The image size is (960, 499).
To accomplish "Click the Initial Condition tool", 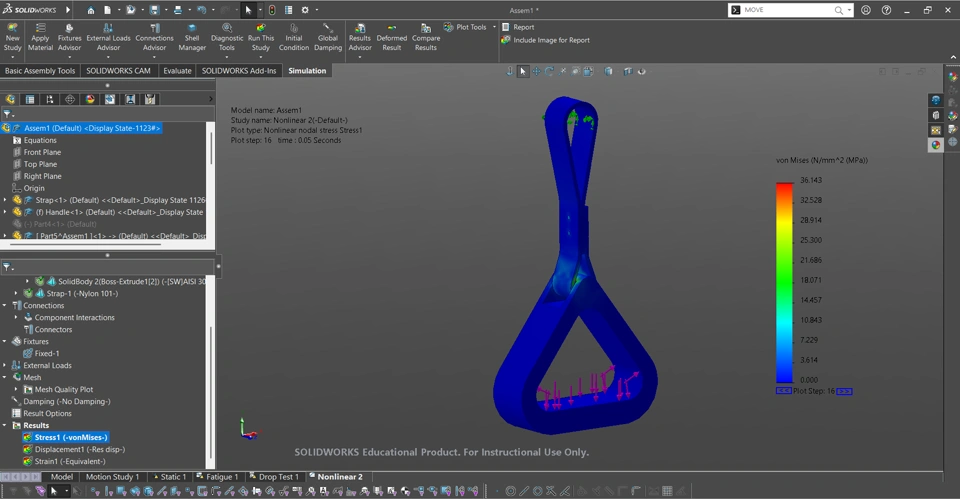I will 294,37.
